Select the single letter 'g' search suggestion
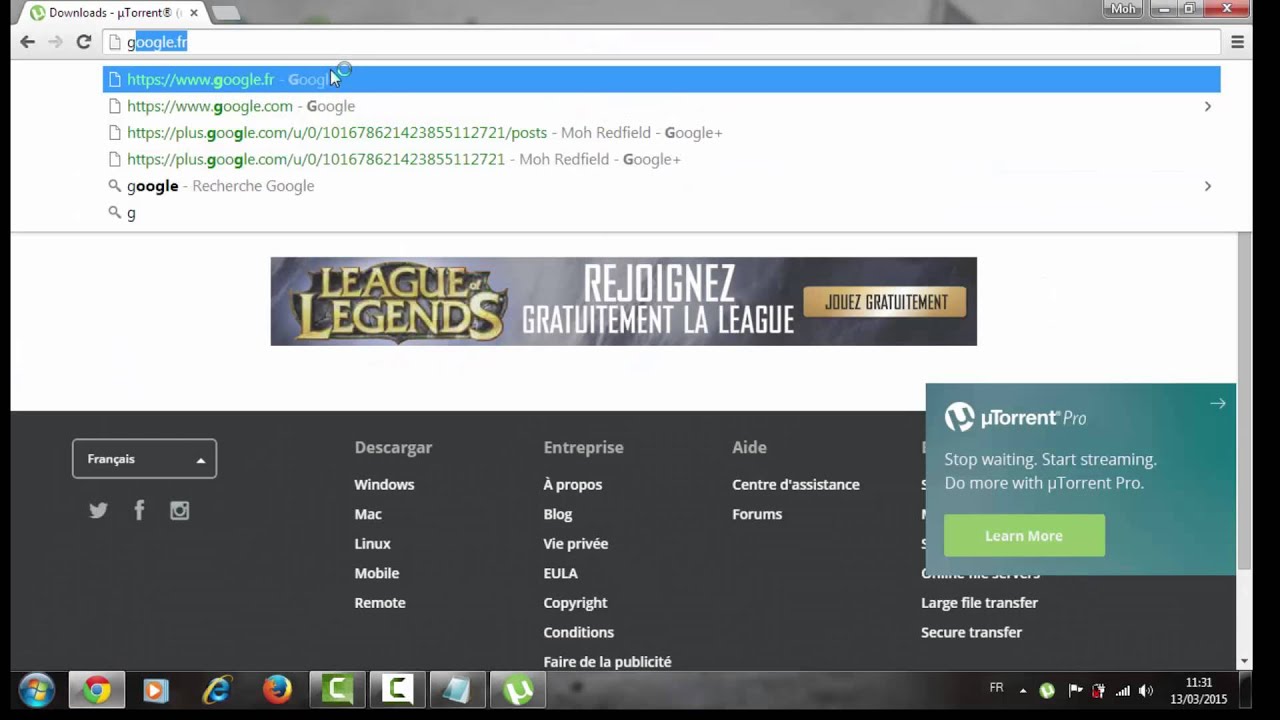This screenshot has width=1280, height=720. pos(661,213)
